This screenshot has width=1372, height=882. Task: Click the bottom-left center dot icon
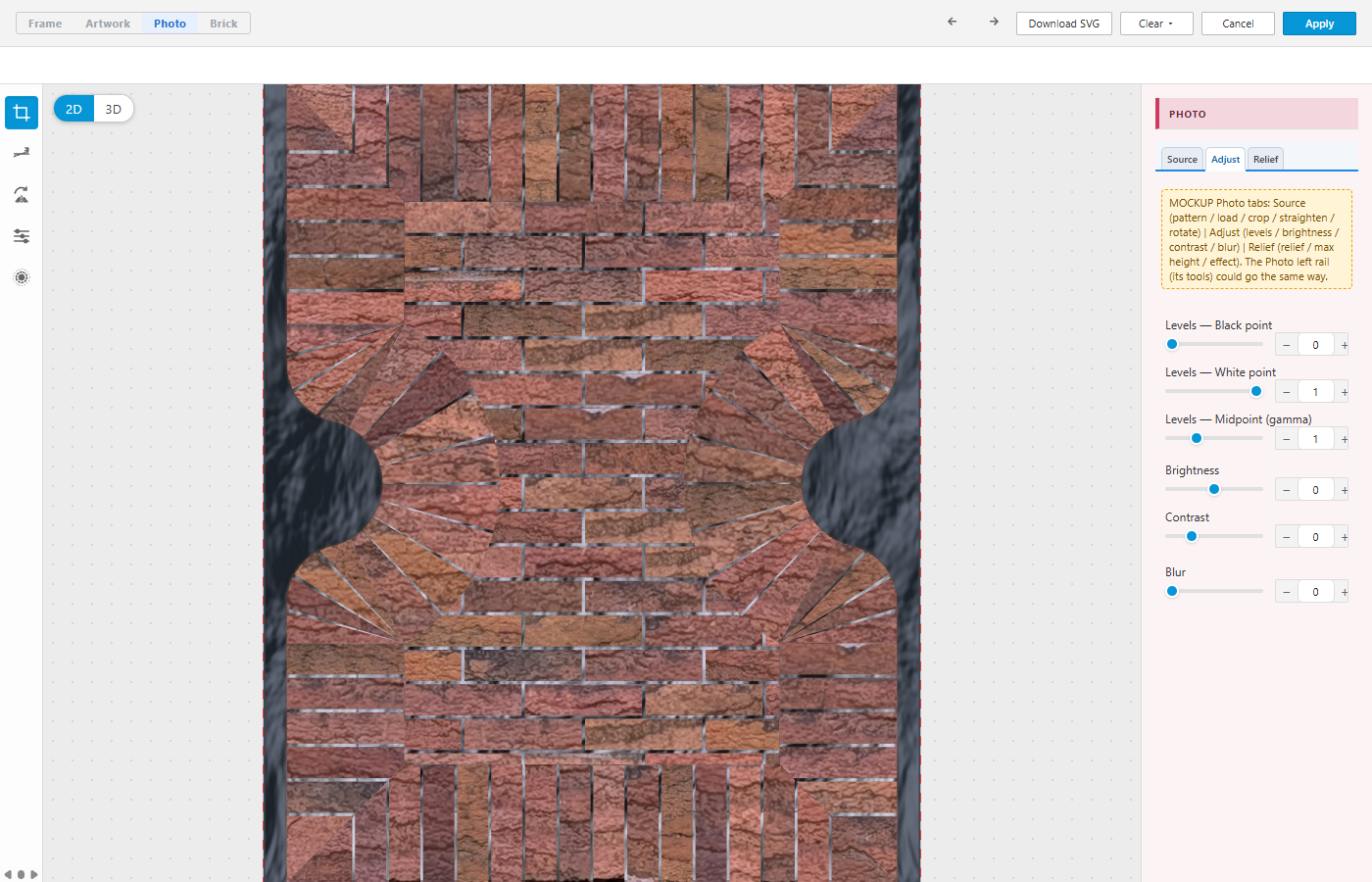21,874
